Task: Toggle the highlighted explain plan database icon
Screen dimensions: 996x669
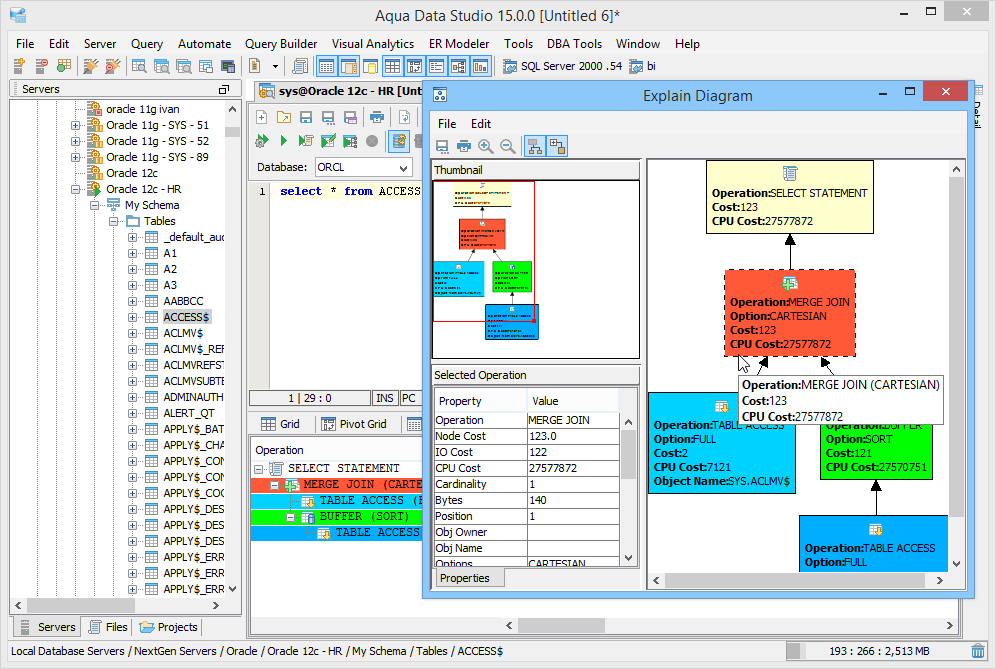Action: (x=399, y=140)
